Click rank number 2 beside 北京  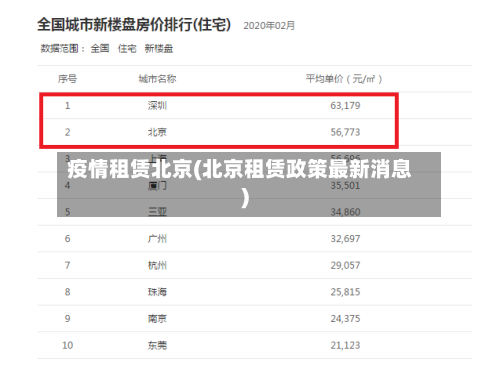(x=67, y=132)
